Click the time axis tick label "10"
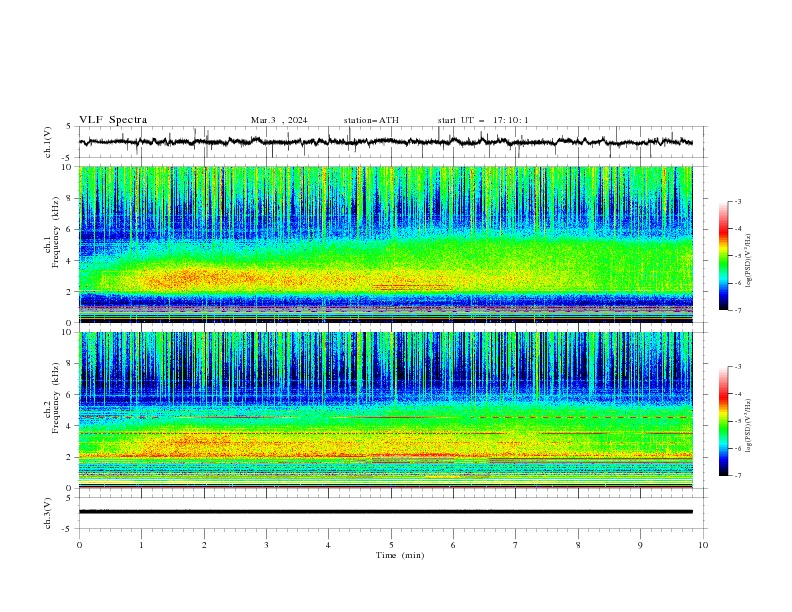 click(703, 545)
